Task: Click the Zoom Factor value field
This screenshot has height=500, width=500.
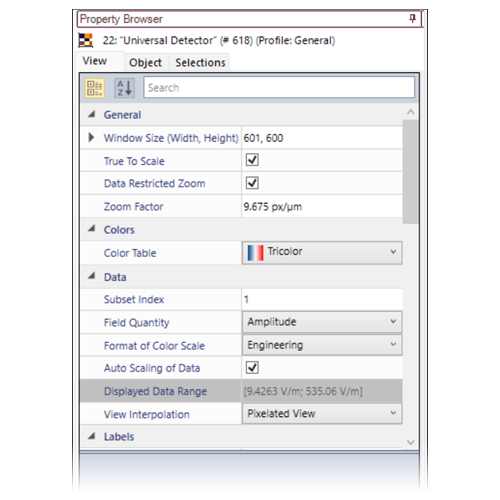Action: 322,207
